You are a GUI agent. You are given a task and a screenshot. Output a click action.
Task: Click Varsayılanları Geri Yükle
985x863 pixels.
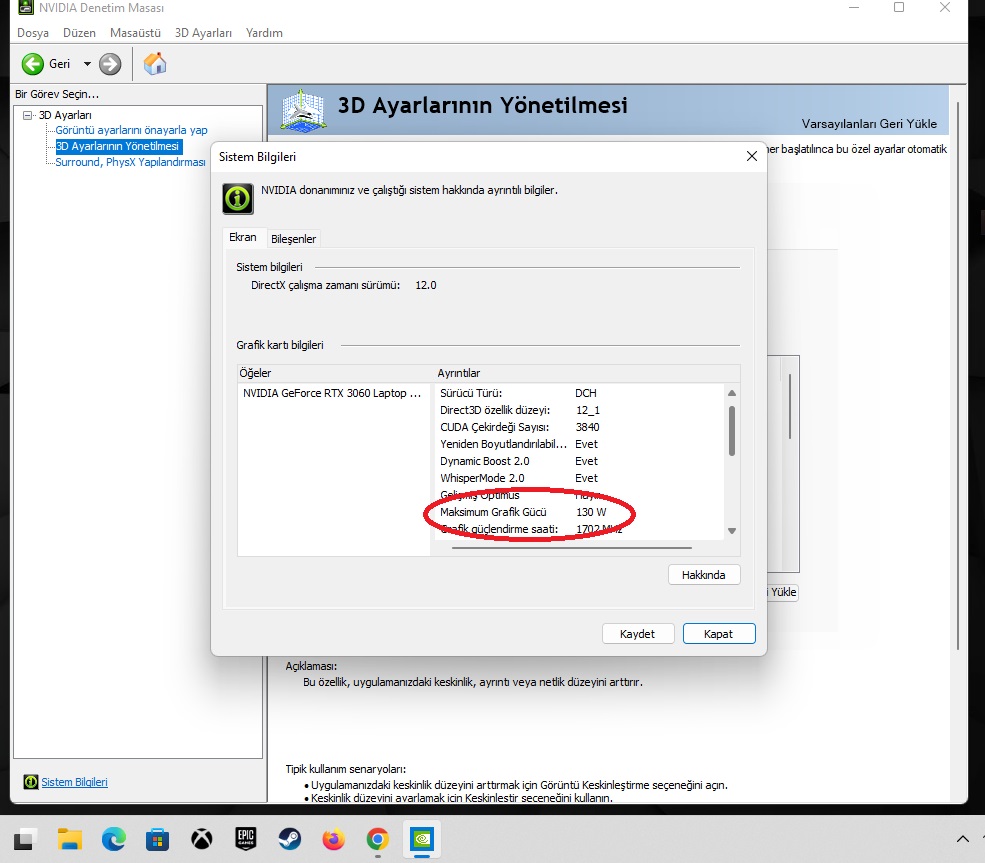point(869,124)
